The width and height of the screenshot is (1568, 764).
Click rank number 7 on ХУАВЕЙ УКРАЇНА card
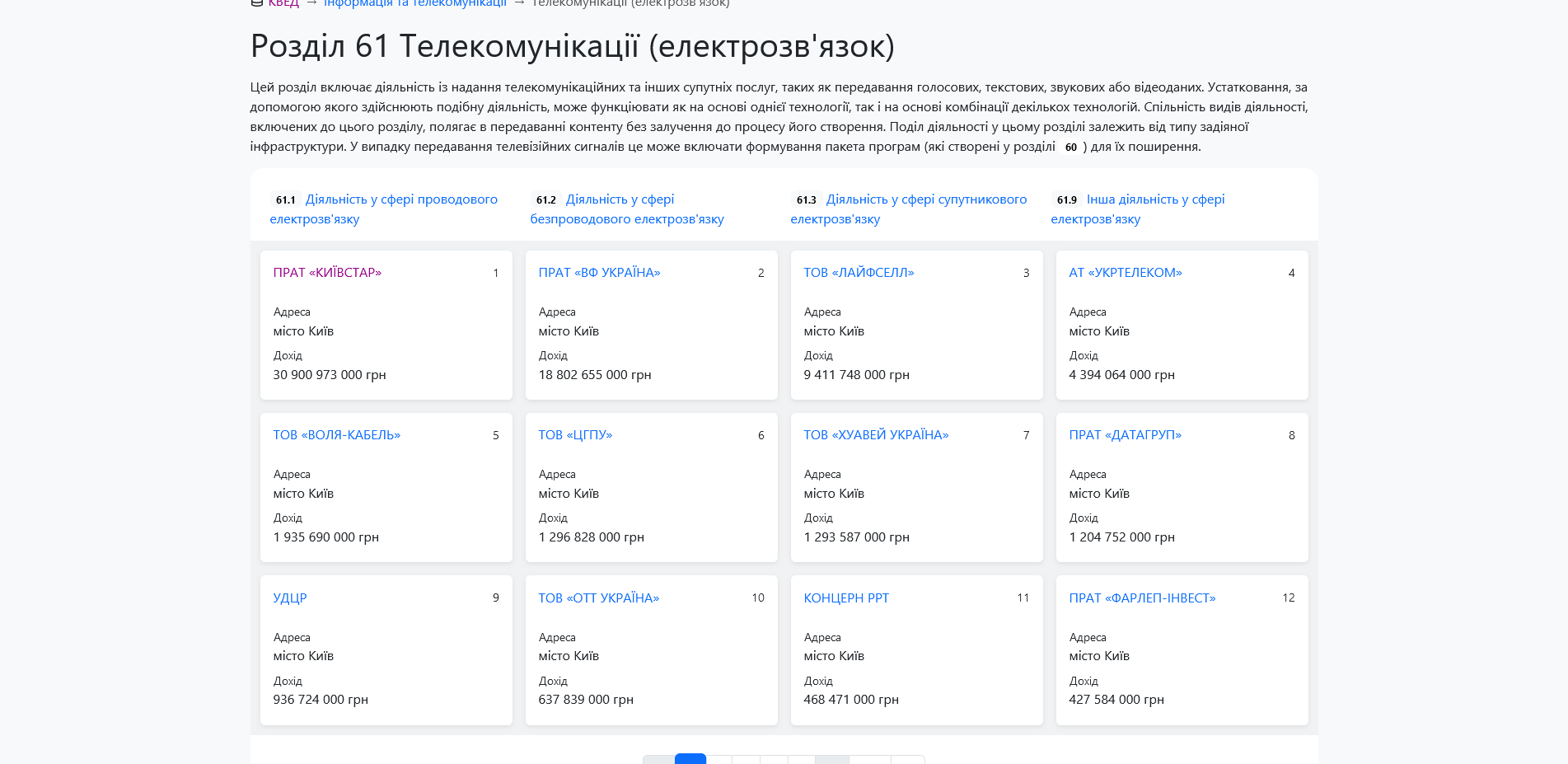coord(1026,435)
